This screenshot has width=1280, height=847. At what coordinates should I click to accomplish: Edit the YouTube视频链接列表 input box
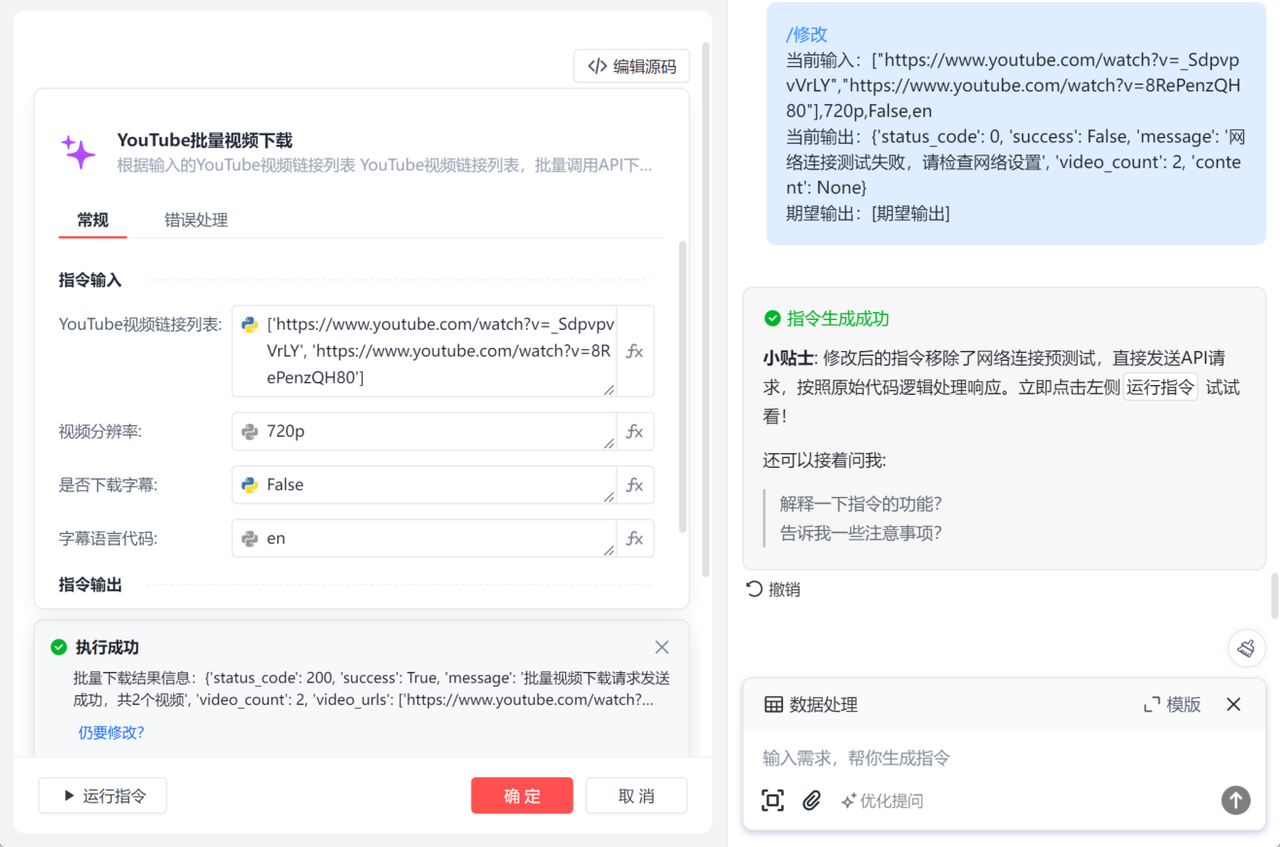(x=425, y=351)
